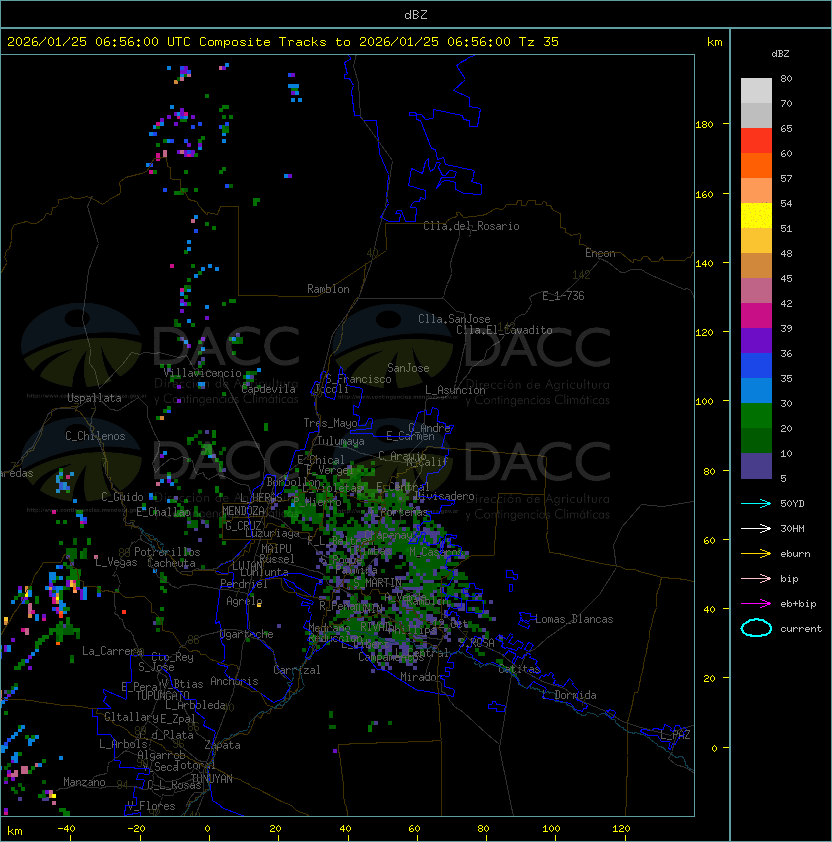Screen dimensions: 832x842
Task: Click the 'Mirador' place label
Action: click(x=421, y=677)
